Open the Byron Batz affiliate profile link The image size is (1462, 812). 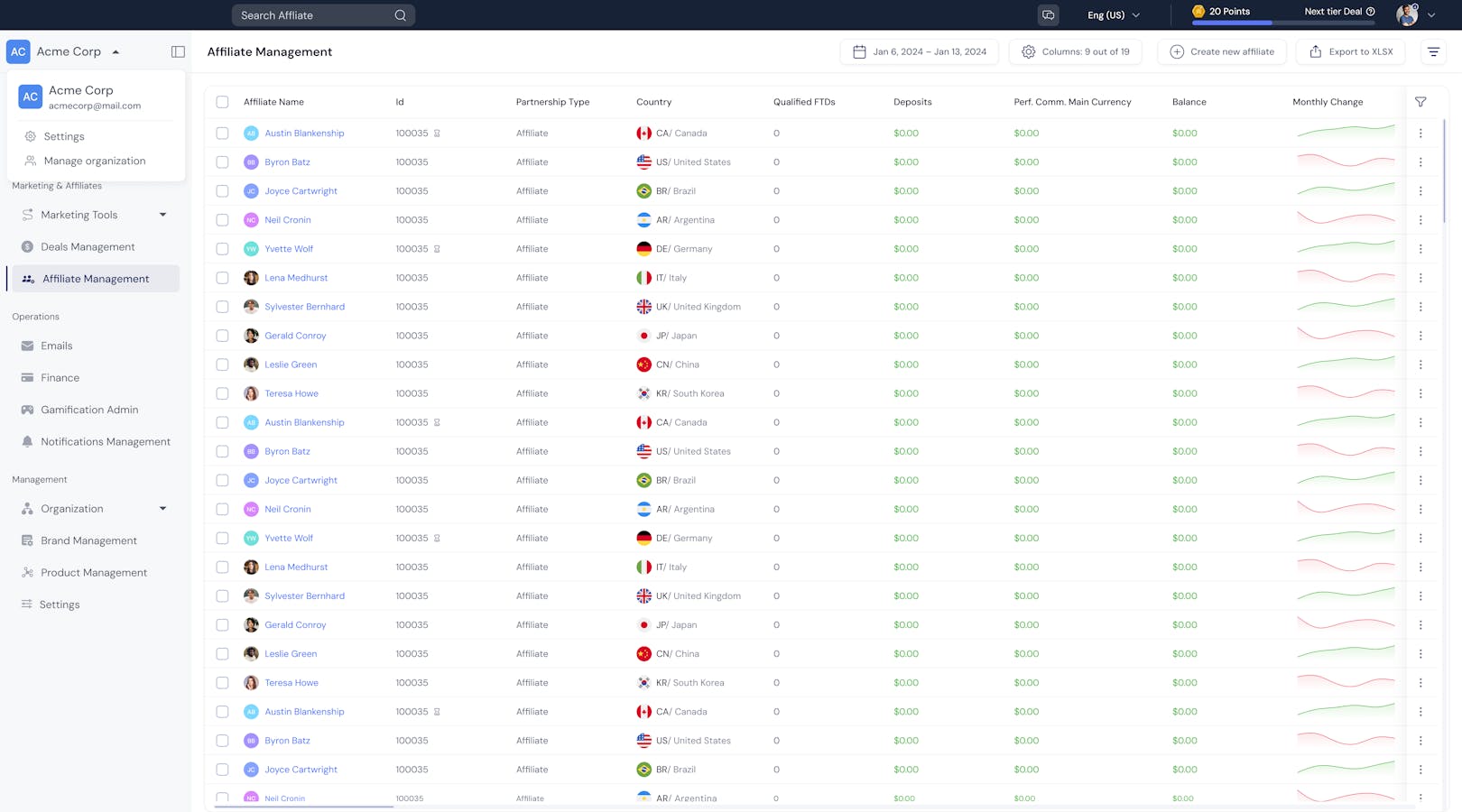[x=287, y=162]
